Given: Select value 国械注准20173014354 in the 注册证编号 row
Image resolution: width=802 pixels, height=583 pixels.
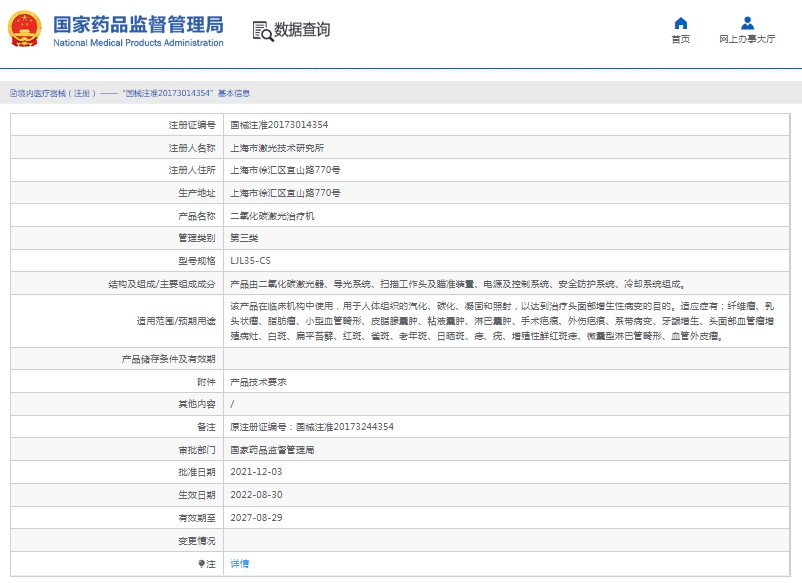Looking at the screenshot, I should [x=279, y=125].
